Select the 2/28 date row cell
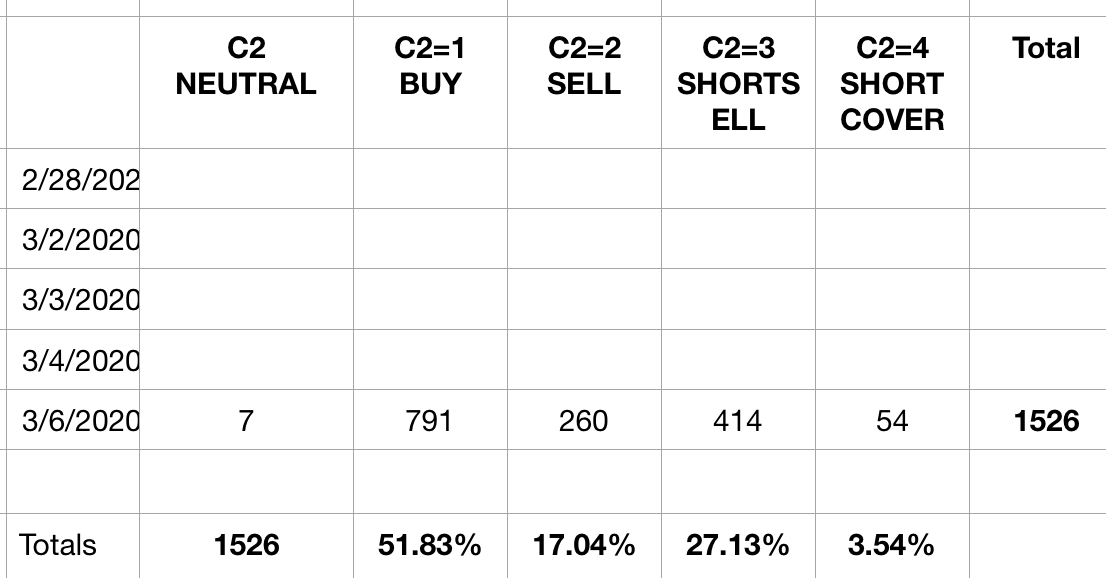Image resolution: width=1106 pixels, height=578 pixels. click(x=80, y=180)
